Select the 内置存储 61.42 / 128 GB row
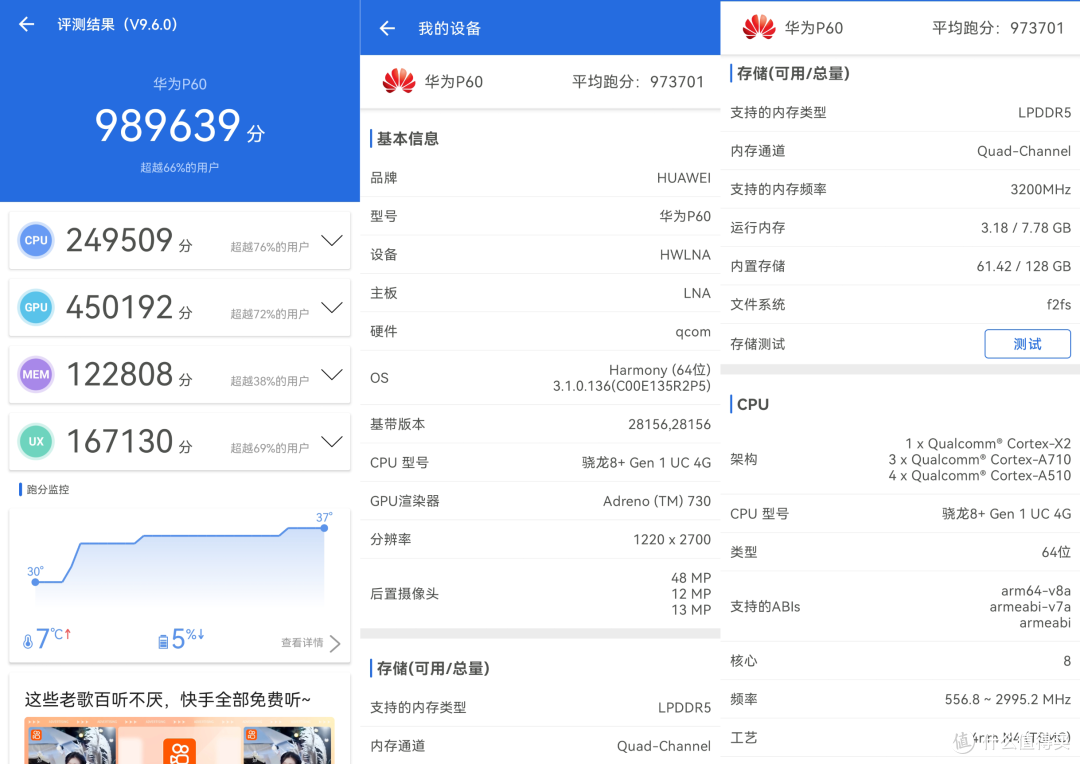The image size is (1080, 764). click(900, 266)
